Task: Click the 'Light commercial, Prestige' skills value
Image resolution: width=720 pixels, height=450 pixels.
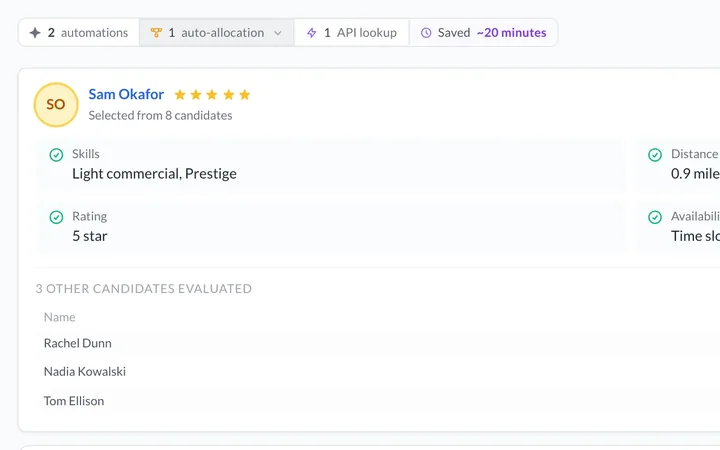Action: pyautogui.click(x=154, y=174)
